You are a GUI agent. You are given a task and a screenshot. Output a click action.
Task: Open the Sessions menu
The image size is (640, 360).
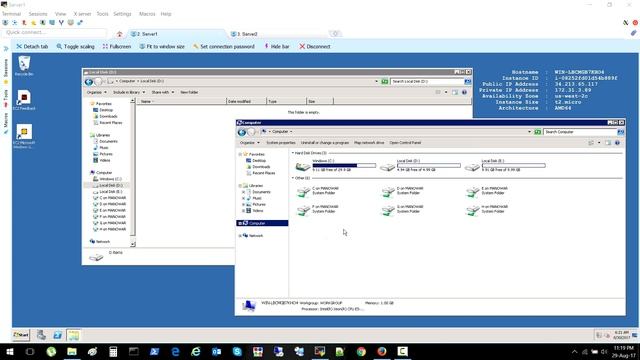38,14
